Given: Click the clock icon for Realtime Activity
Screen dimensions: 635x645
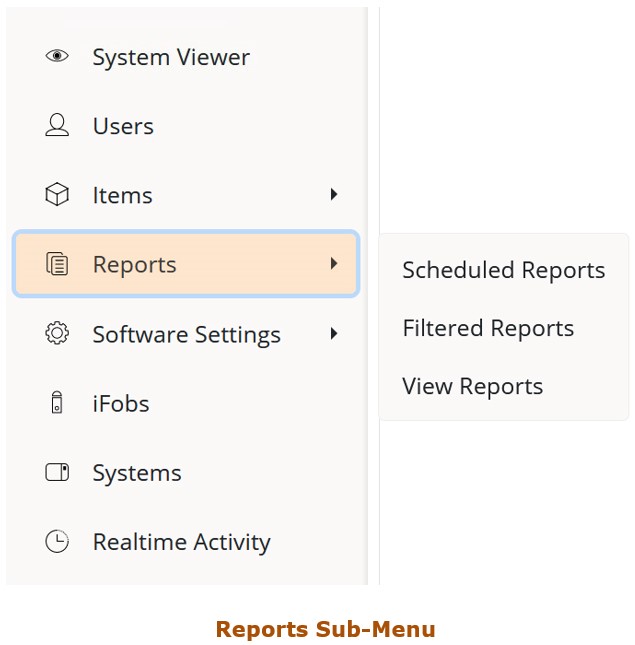Looking at the screenshot, I should tap(57, 542).
